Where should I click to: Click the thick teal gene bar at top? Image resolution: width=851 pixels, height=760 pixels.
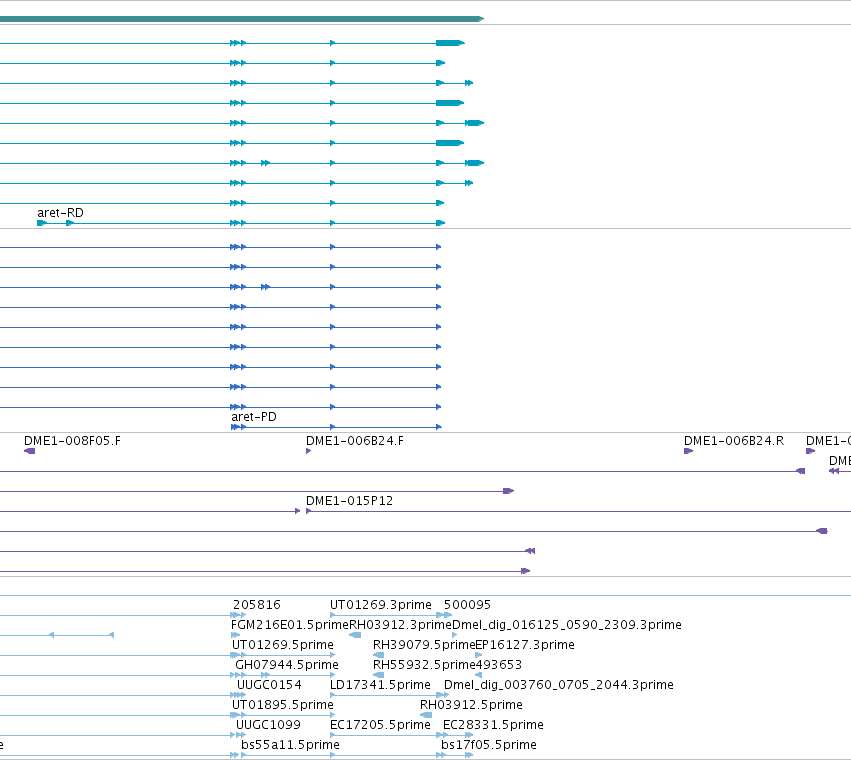point(242,19)
